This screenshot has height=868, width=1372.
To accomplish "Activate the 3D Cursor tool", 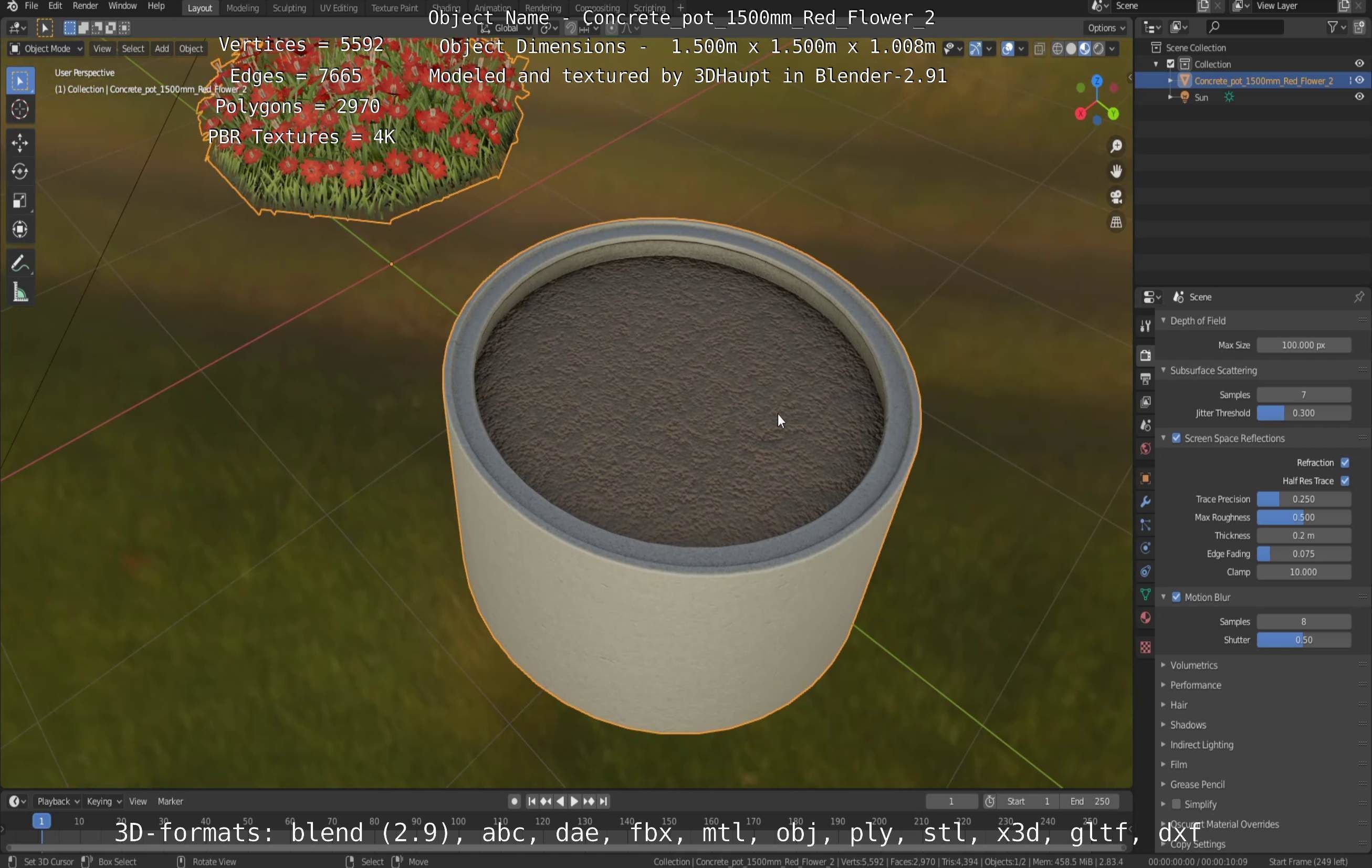I will pos(20,109).
